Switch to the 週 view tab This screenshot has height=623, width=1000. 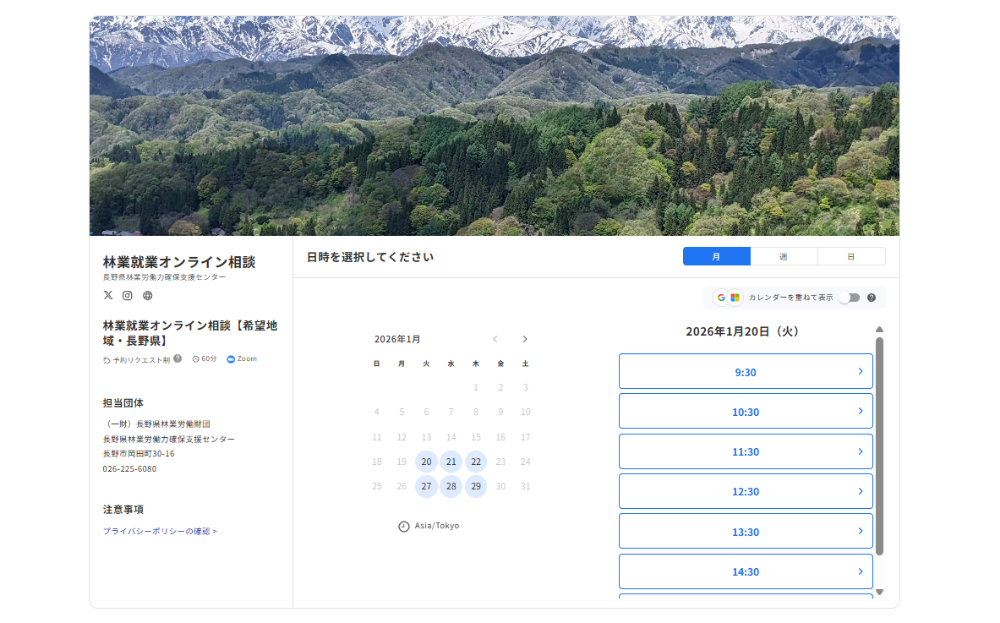click(x=783, y=257)
